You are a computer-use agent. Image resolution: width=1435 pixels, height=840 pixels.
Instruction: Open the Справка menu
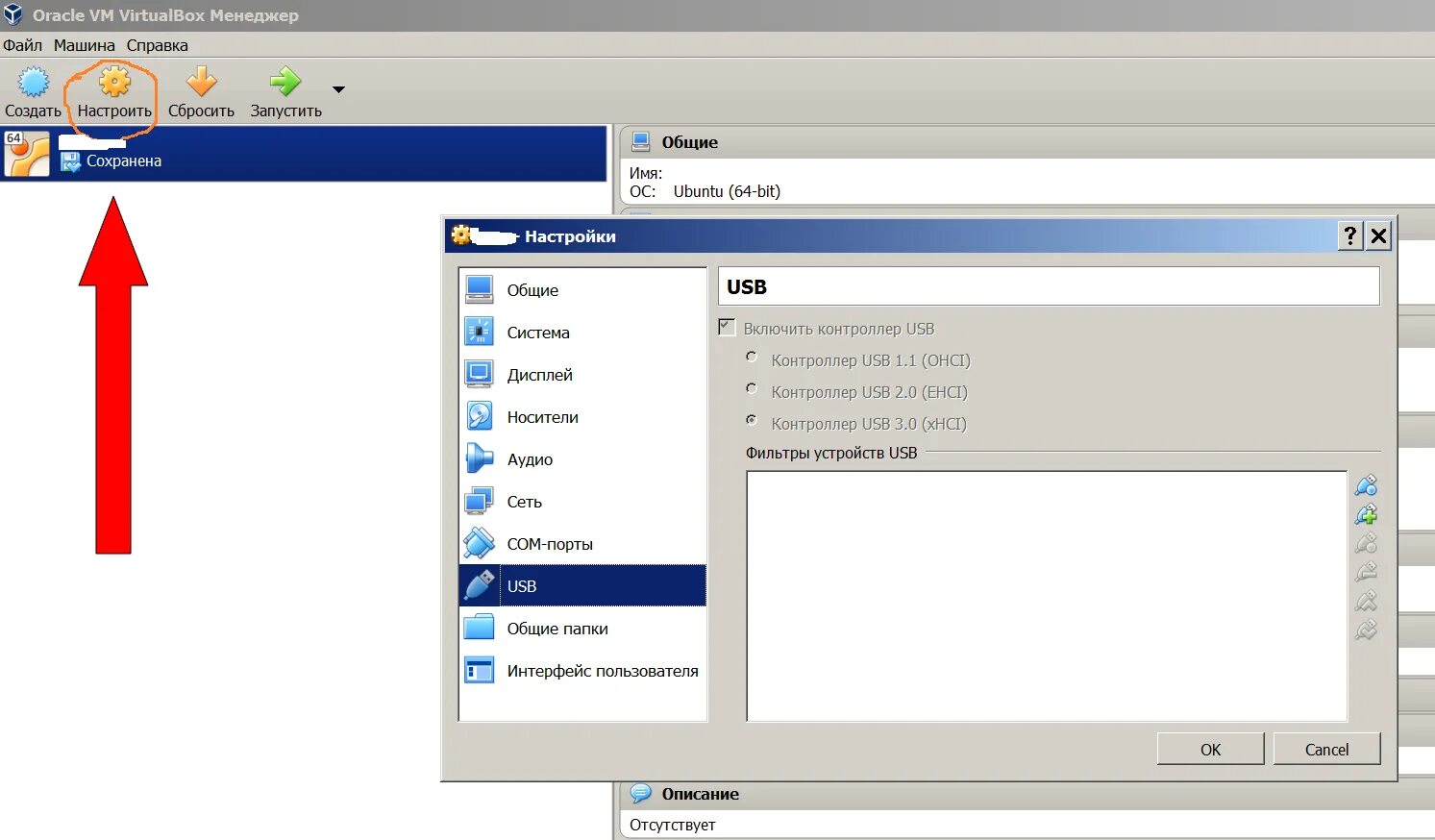point(158,45)
